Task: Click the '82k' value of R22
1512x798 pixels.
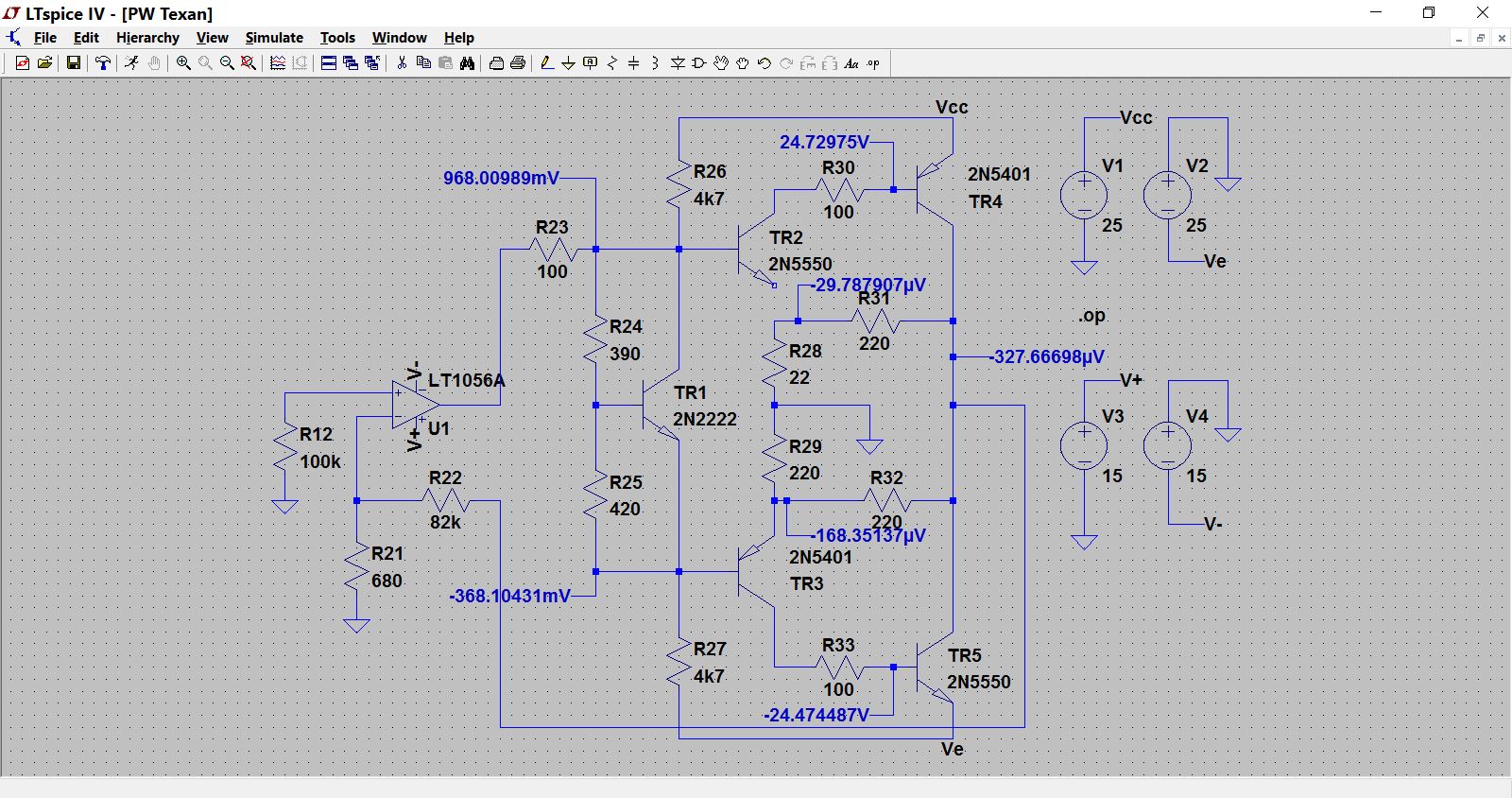Action: click(x=445, y=522)
